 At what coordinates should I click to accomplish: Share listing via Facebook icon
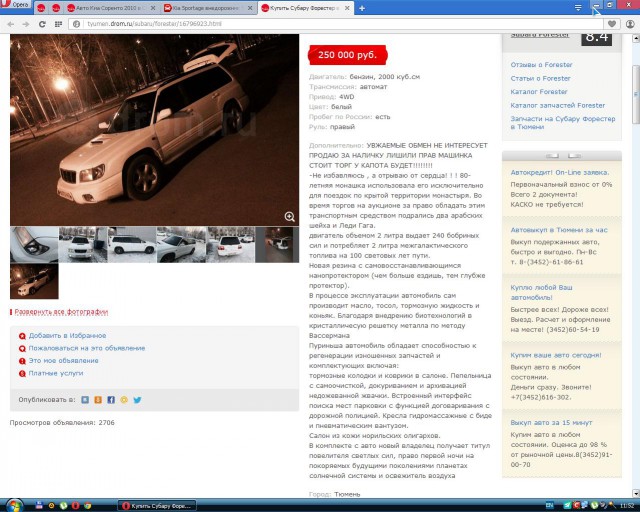point(111,399)
